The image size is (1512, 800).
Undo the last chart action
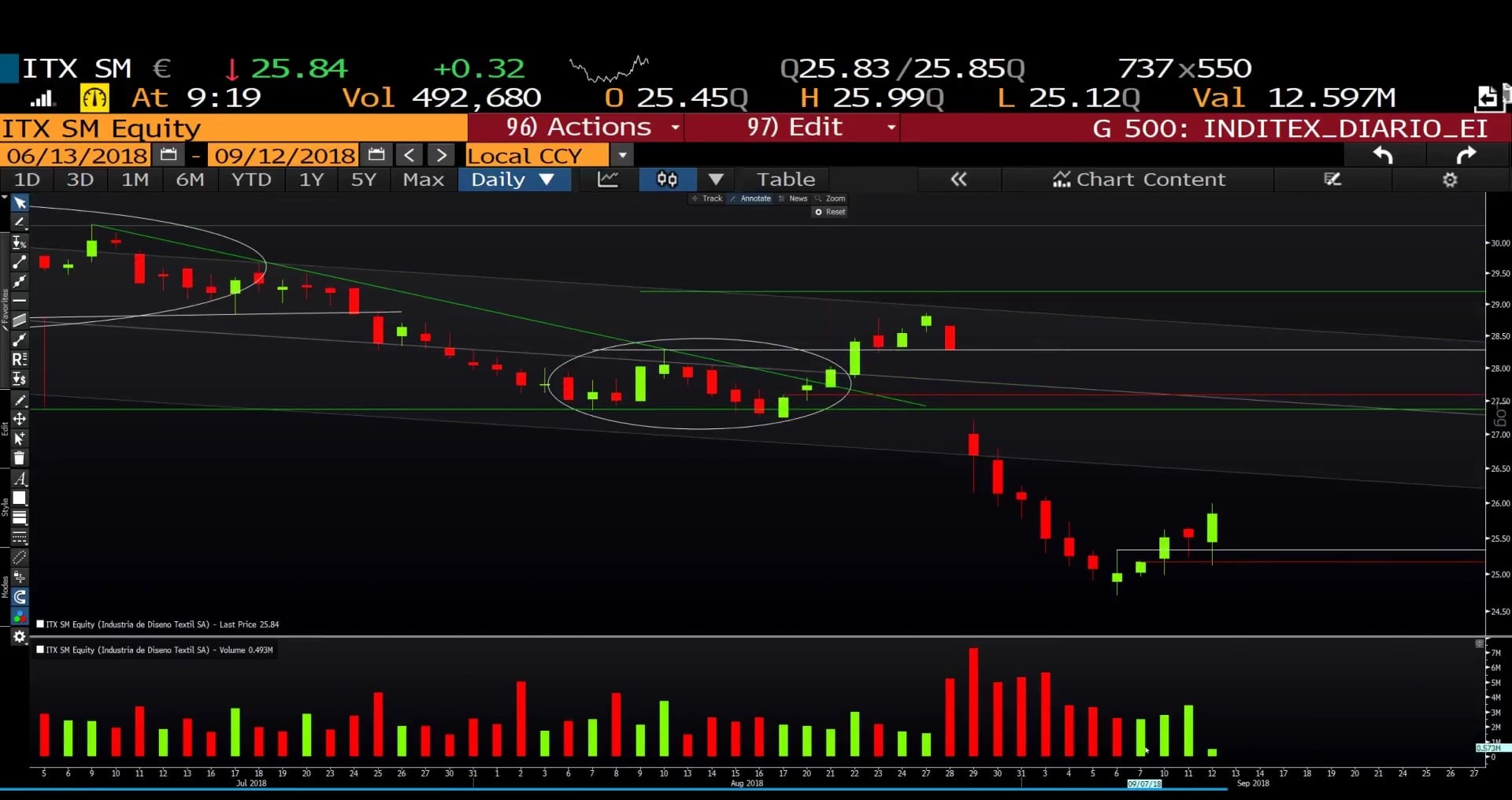(1384, 155)
